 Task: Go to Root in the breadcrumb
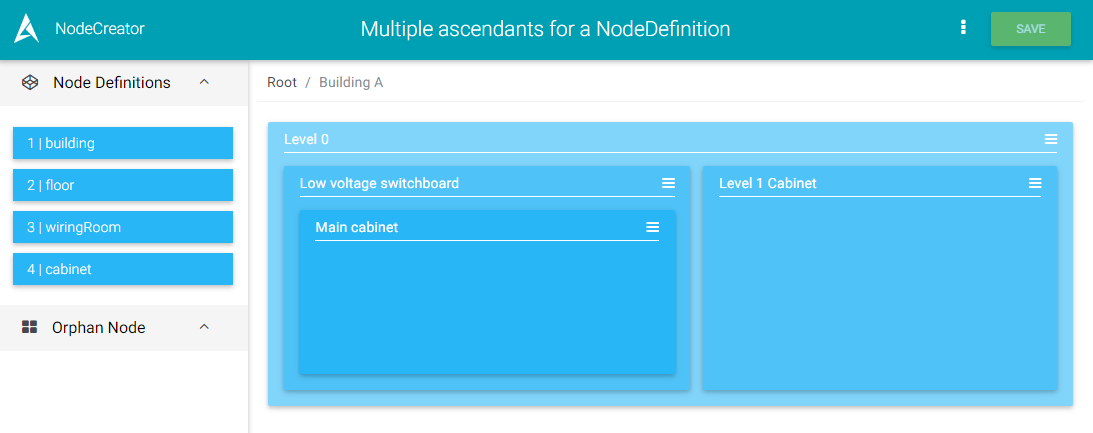[x=282, y=82]
